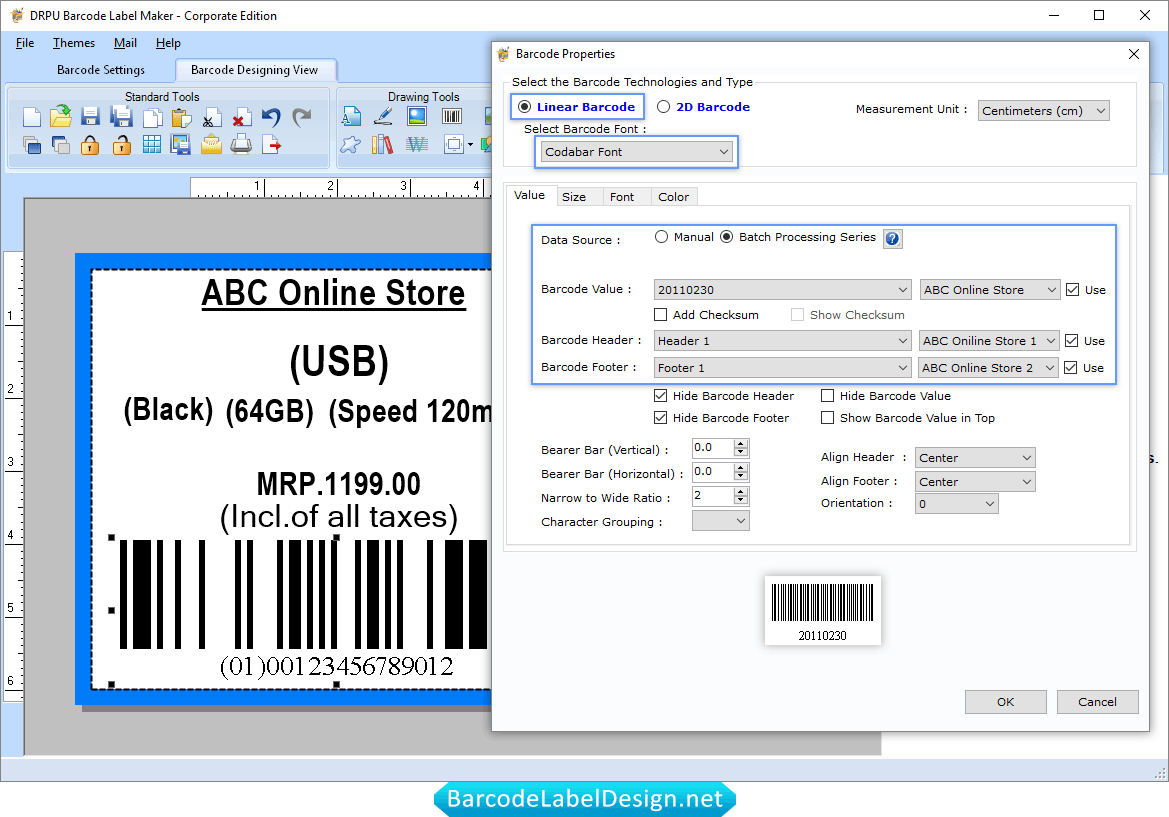Click the New document icon in Standard Tools

pyautogui.click(x=31, y=117)
